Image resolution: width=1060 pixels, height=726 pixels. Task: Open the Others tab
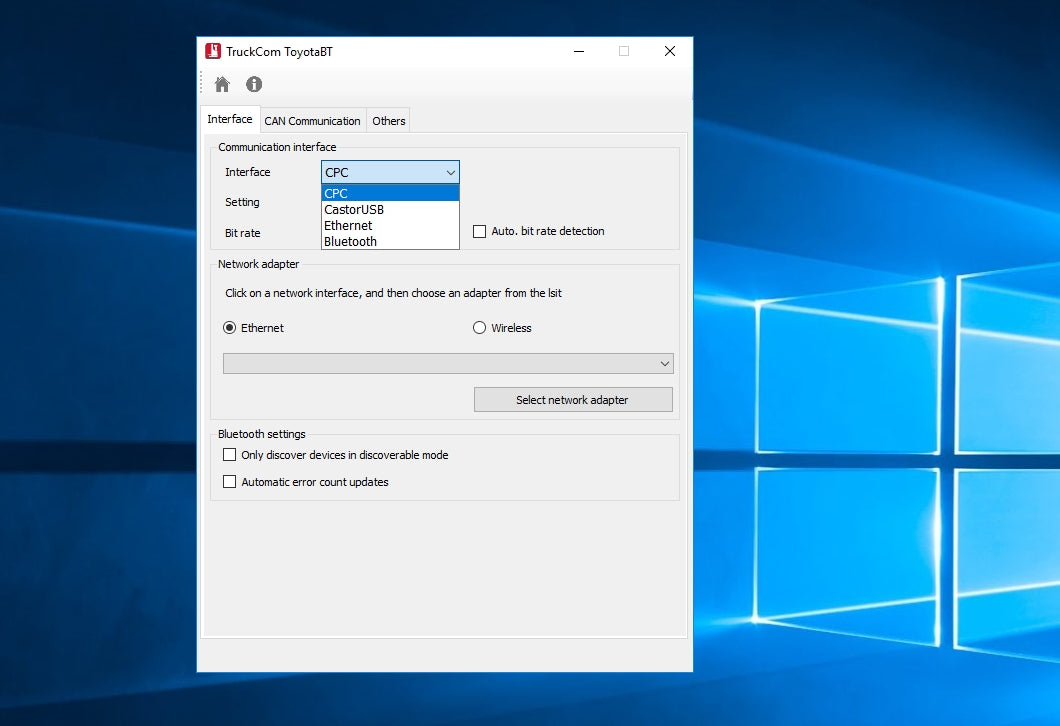(389, 121)
